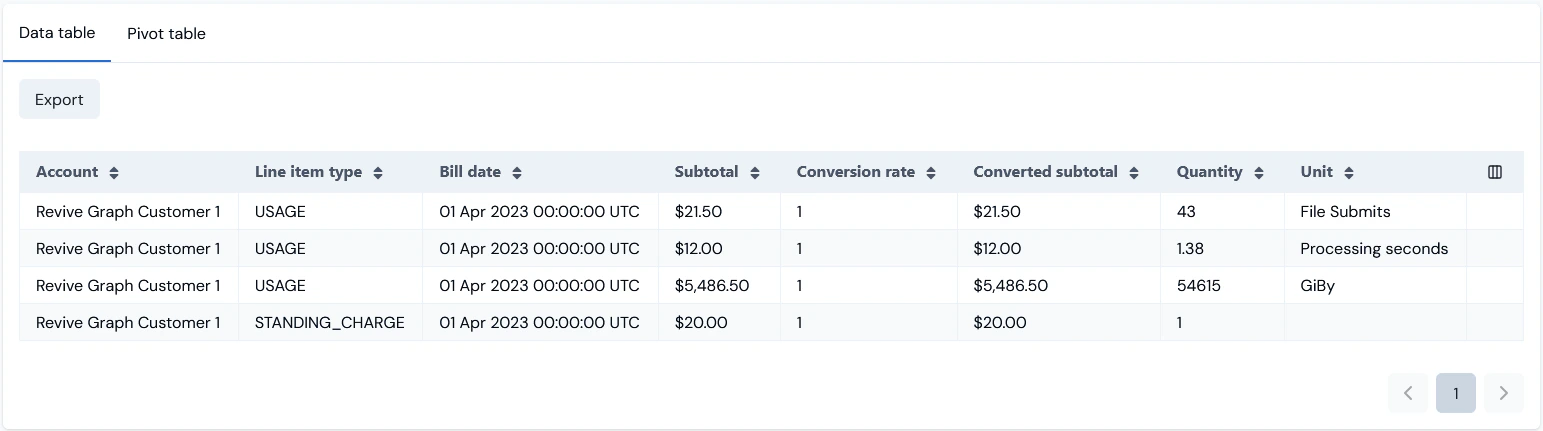Open the column settings icon
Screen dimensions: 1543x431
(x=1495, y=172)
